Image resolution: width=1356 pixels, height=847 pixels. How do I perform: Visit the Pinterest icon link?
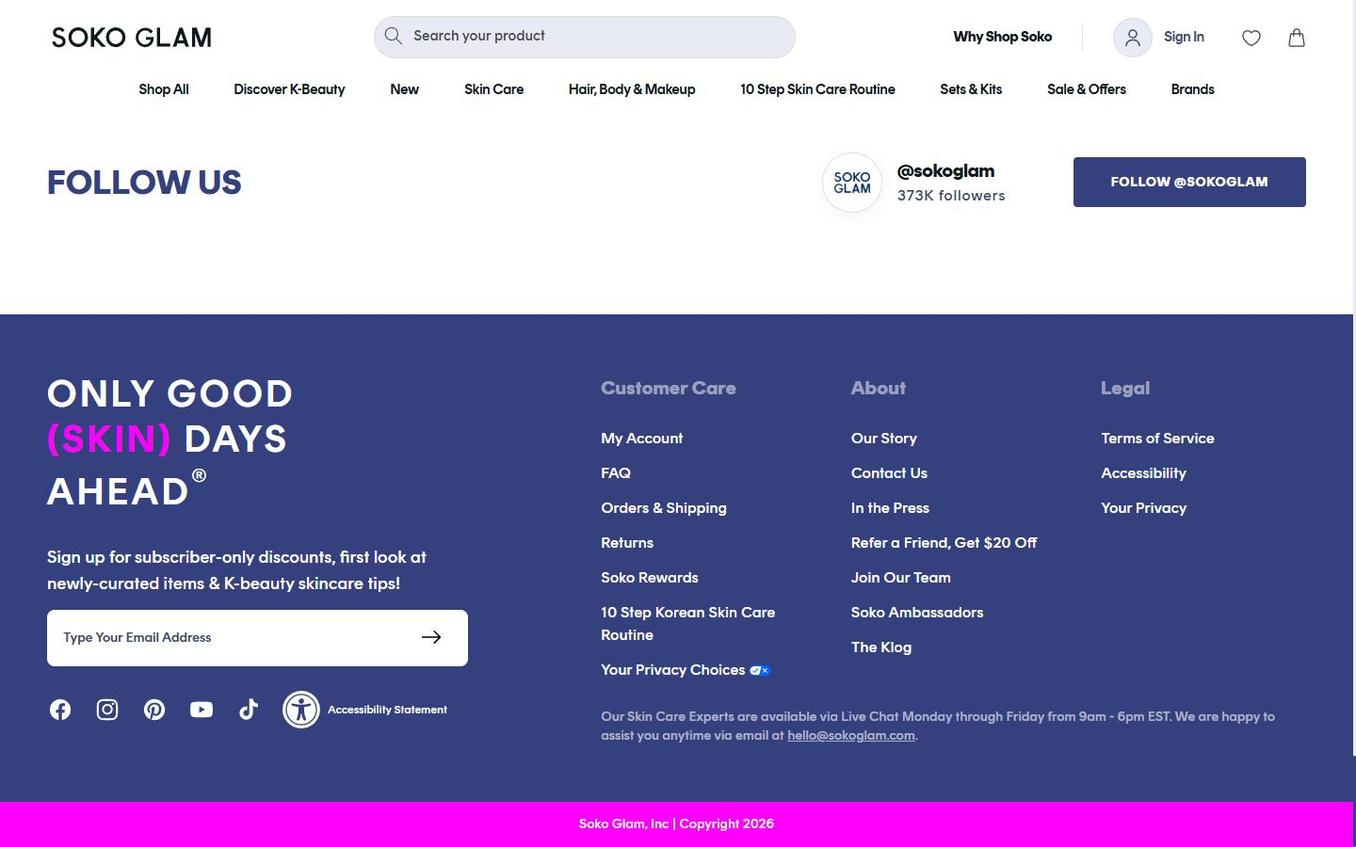click(154, 710)
